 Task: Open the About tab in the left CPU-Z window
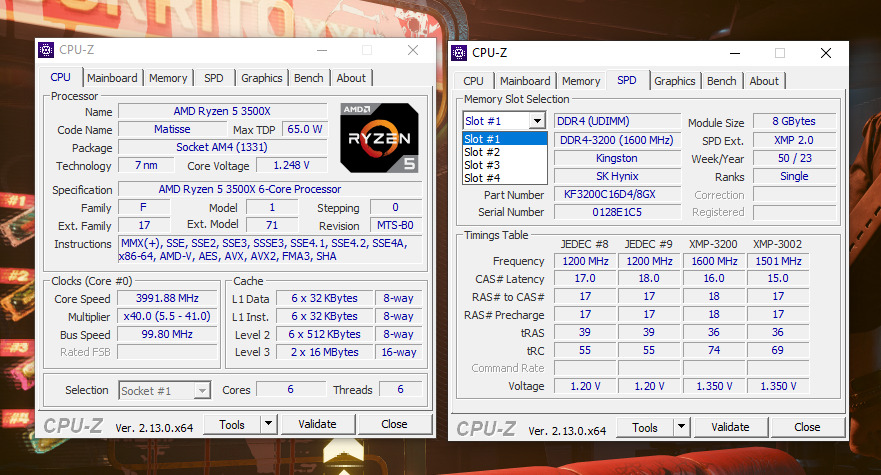point(351,78)
